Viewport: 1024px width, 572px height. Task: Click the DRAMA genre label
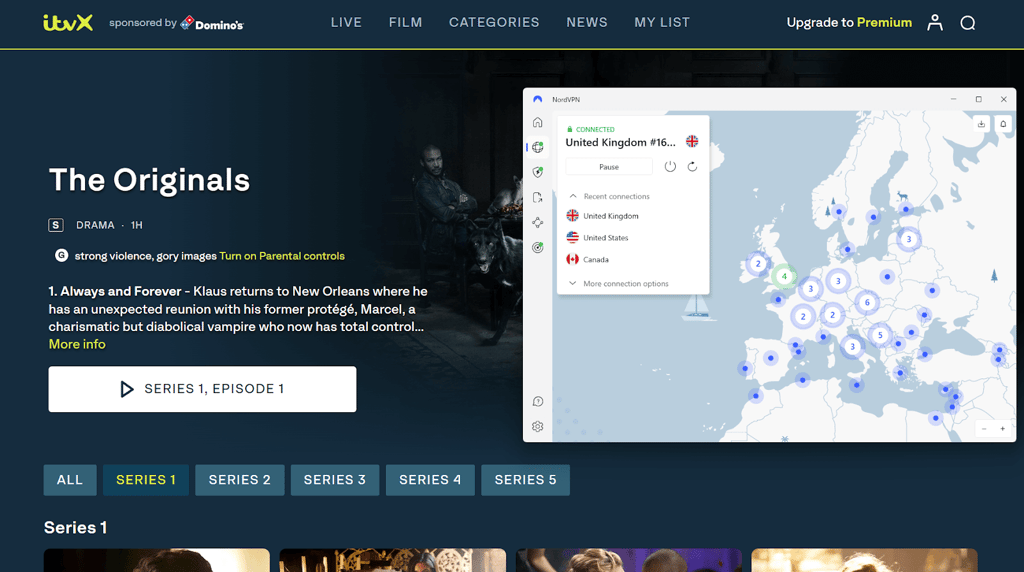[95, 225]
